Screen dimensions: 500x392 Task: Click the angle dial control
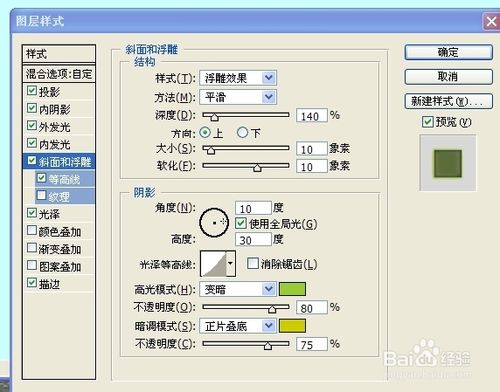pyautogui.click(x=214, y=223)
